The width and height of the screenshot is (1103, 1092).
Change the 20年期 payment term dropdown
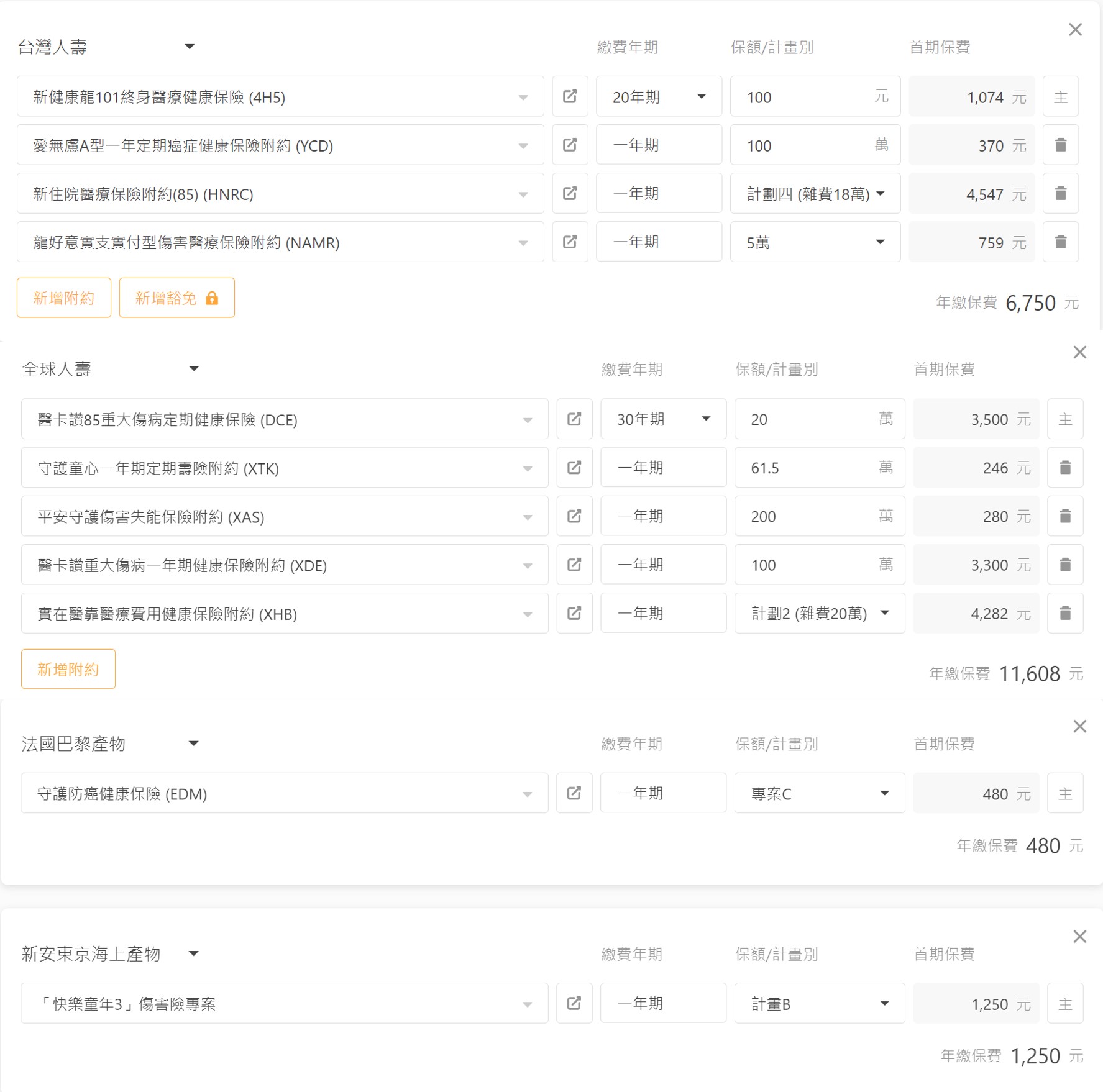coord(659,96)
